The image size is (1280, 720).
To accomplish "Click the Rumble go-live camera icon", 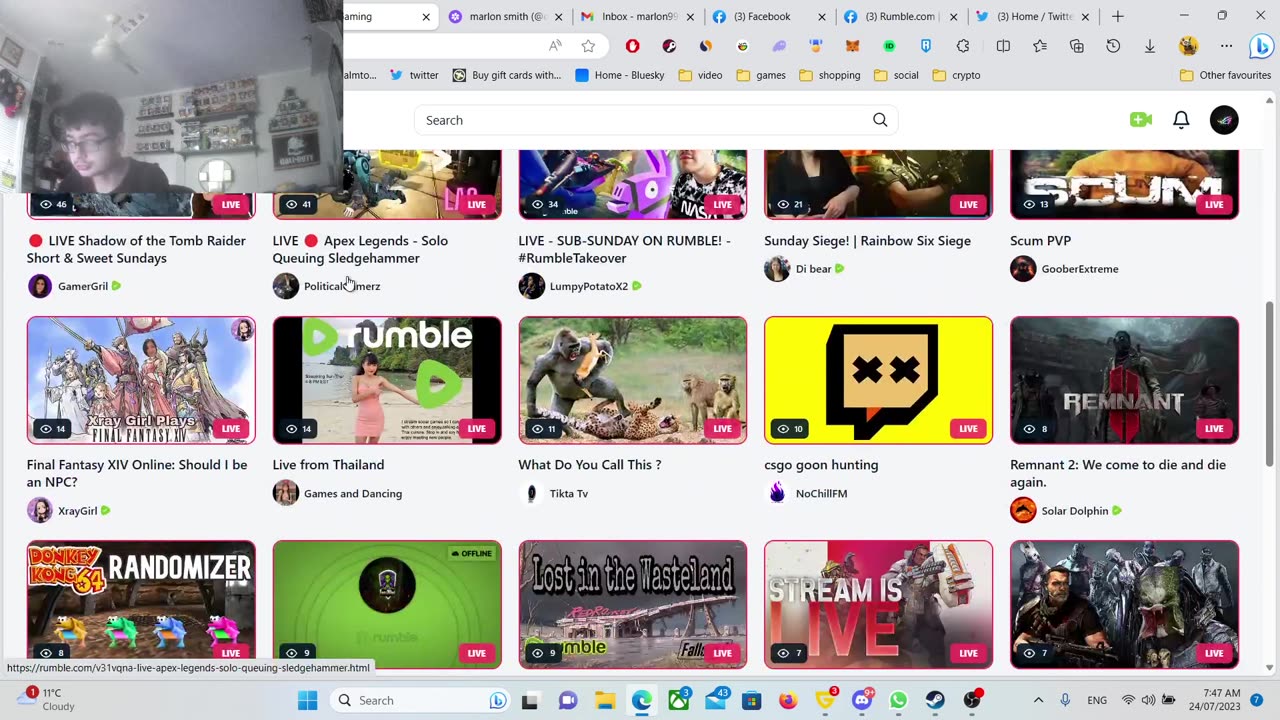I will pyautogui.click(x=1140, y=120).
